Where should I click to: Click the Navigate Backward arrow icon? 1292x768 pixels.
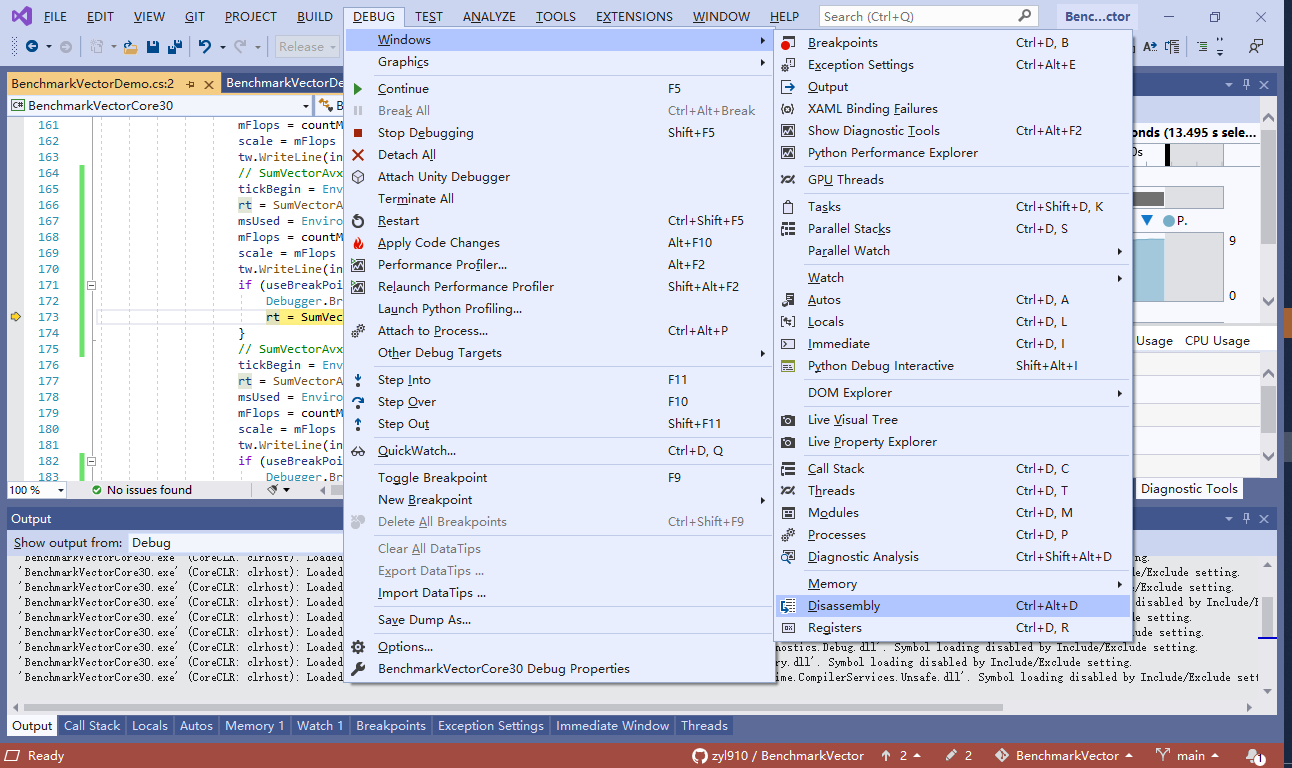tap(32, 46)
